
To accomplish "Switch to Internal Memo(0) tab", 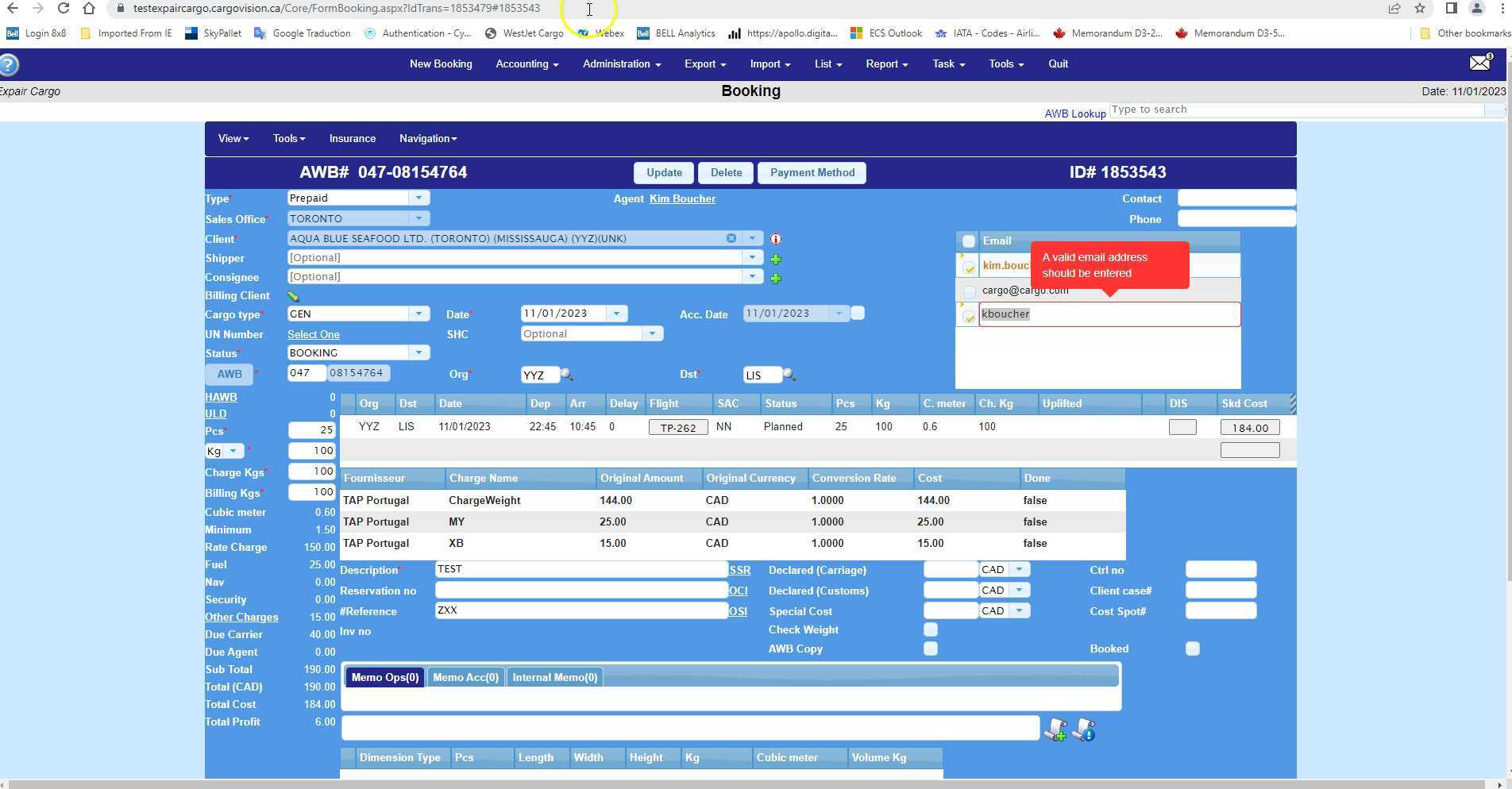I will pyautogui.click(x=554, y=678).
